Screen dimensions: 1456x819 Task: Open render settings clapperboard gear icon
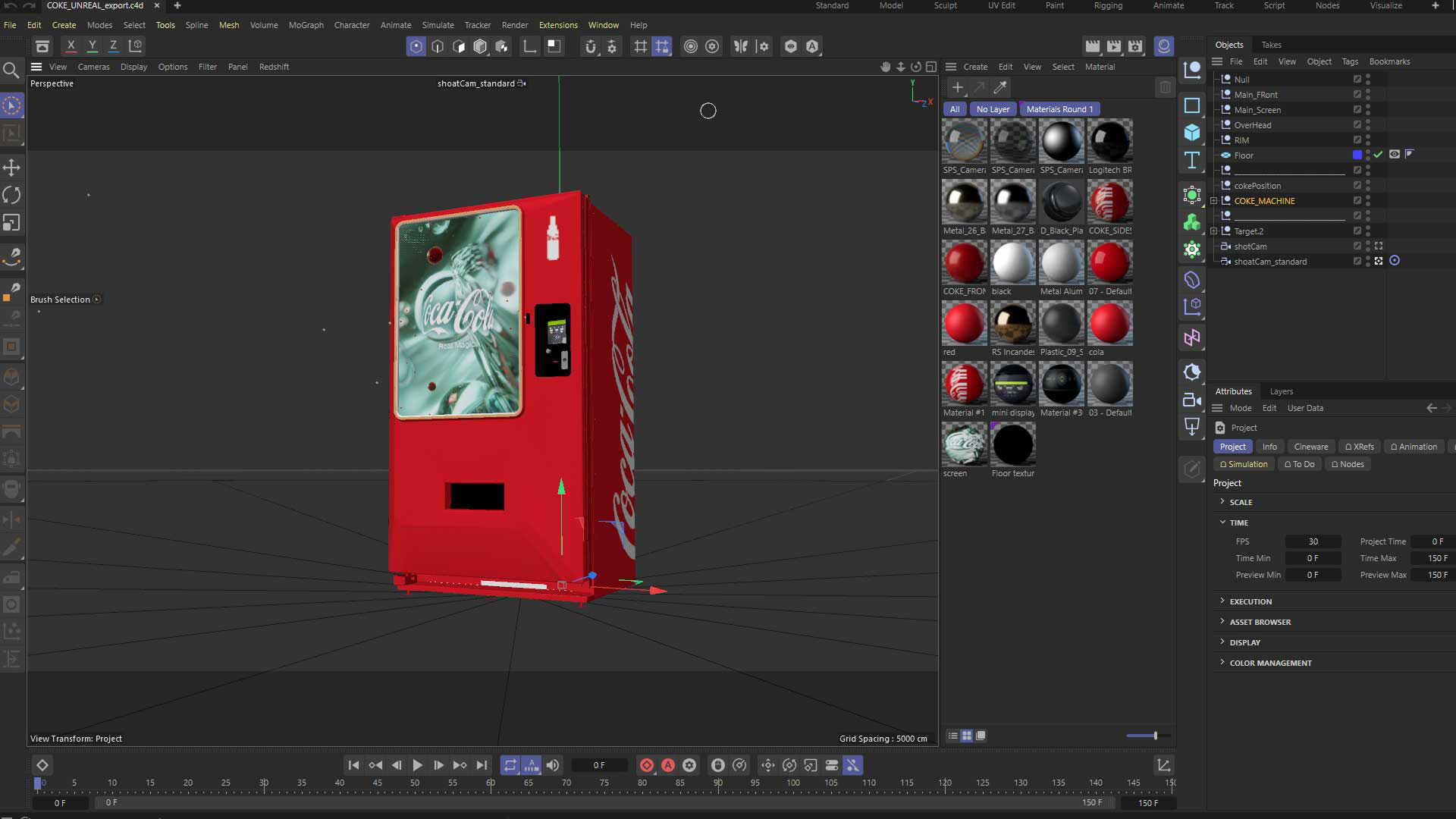(x=1135, y=46)
